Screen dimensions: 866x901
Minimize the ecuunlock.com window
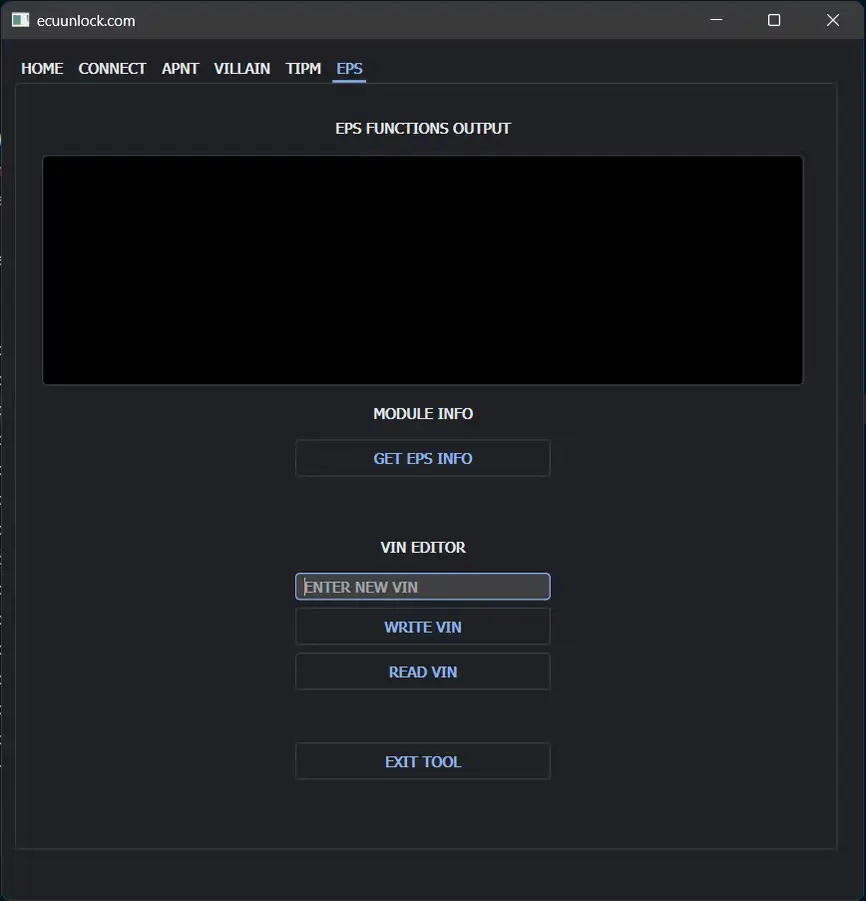(x=716, y=20)
